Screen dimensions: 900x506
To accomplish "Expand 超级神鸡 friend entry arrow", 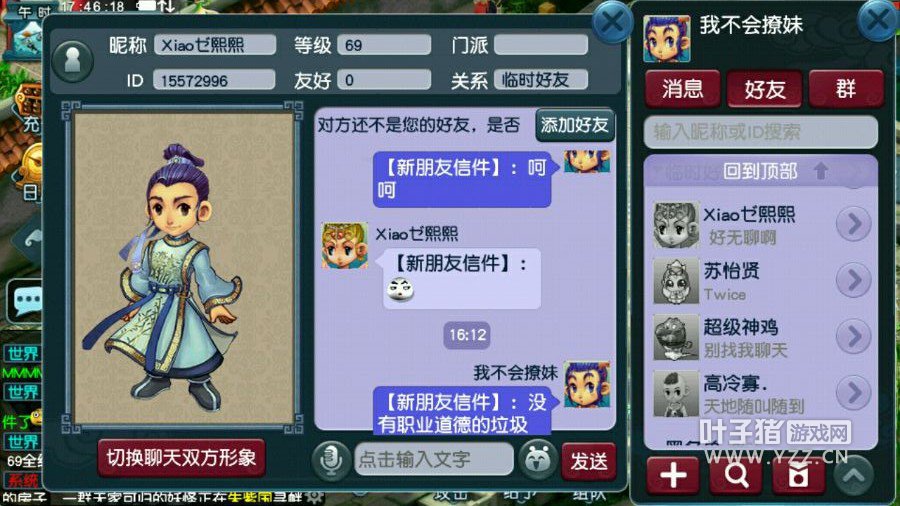I will coord(854,336).
